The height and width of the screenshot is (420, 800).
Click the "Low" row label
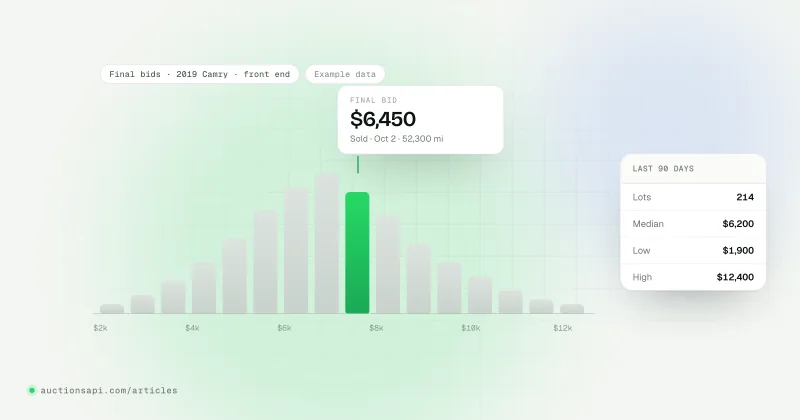[641, 251]
